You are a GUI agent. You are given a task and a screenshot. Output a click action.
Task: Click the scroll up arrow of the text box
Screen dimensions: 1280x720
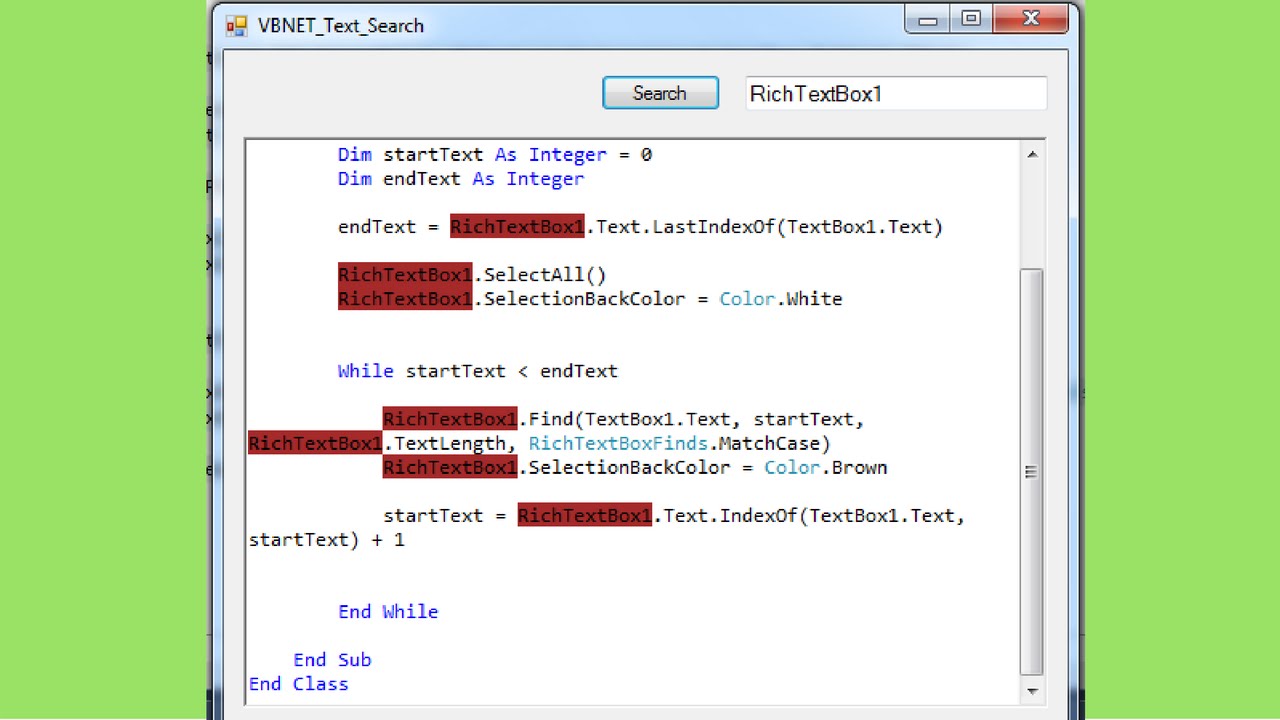click(1031, 154)
